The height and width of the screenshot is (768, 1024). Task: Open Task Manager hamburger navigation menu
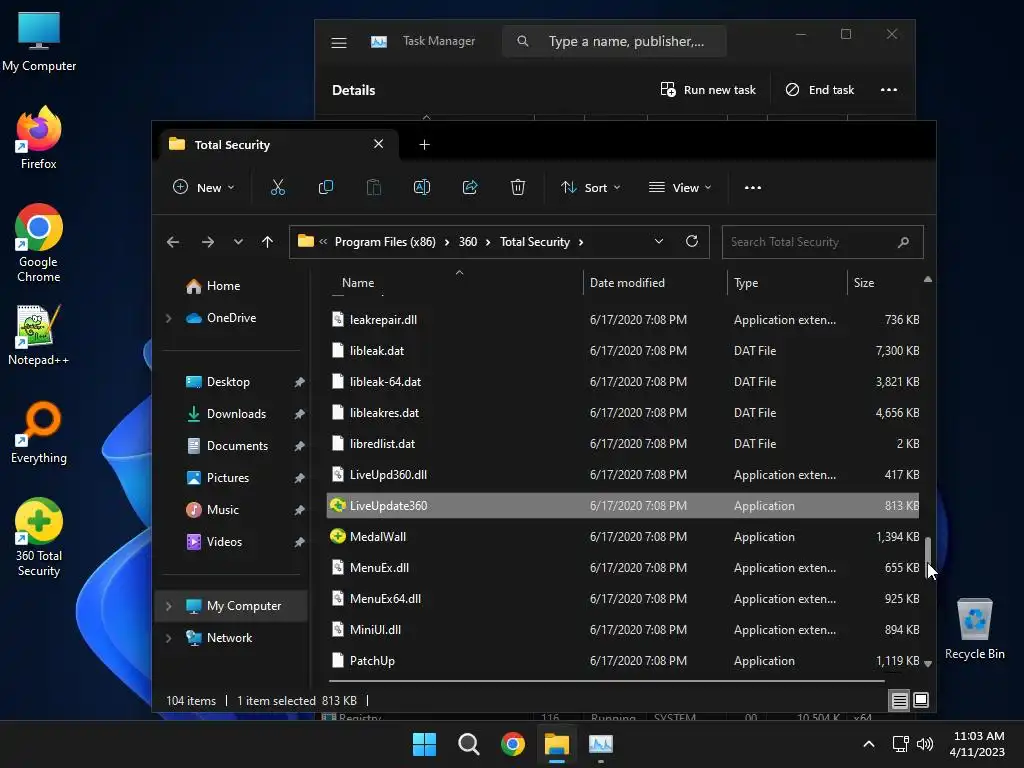pos(339,43)
